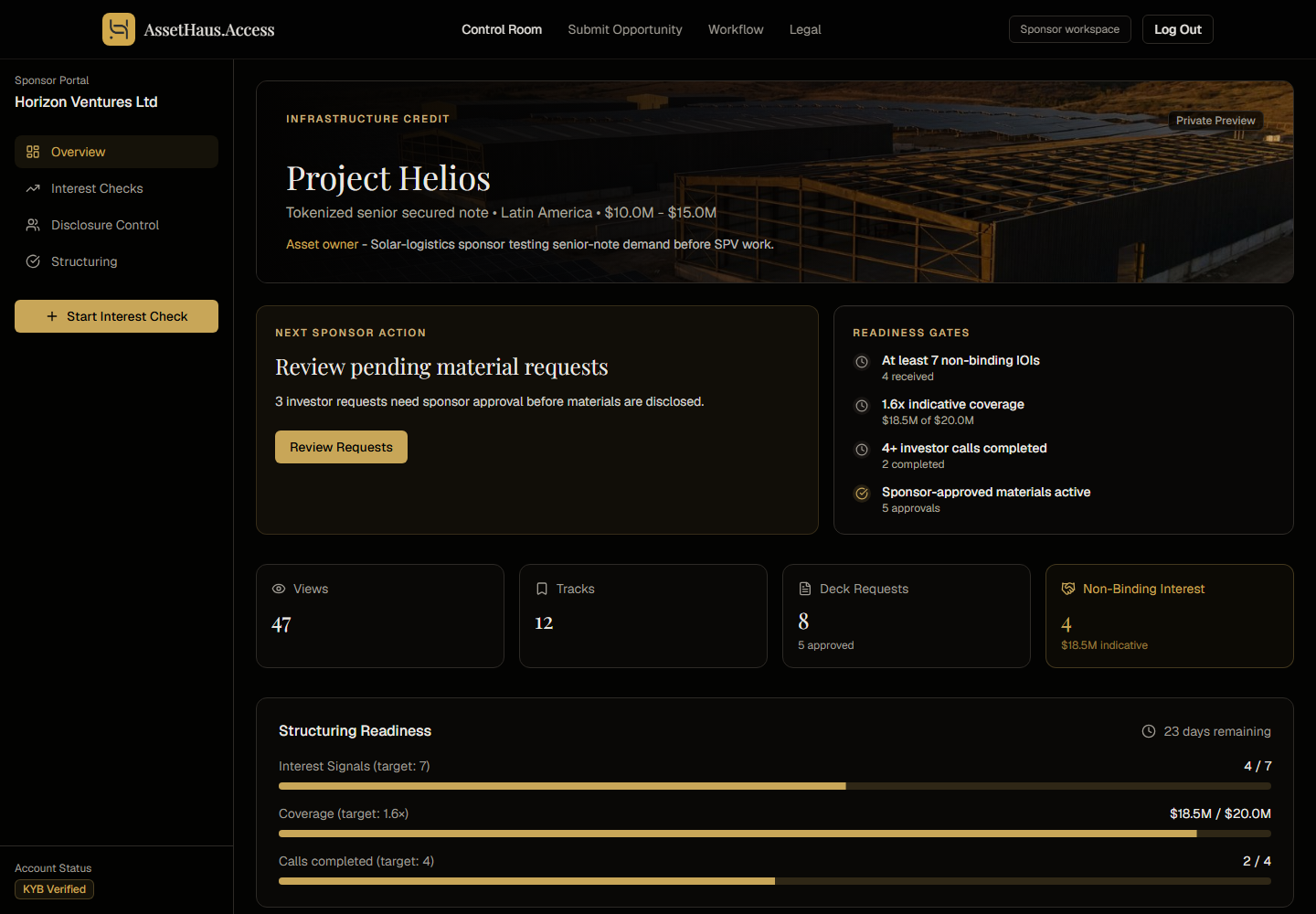Click the Disclosure Control people icon

point(33,225)
